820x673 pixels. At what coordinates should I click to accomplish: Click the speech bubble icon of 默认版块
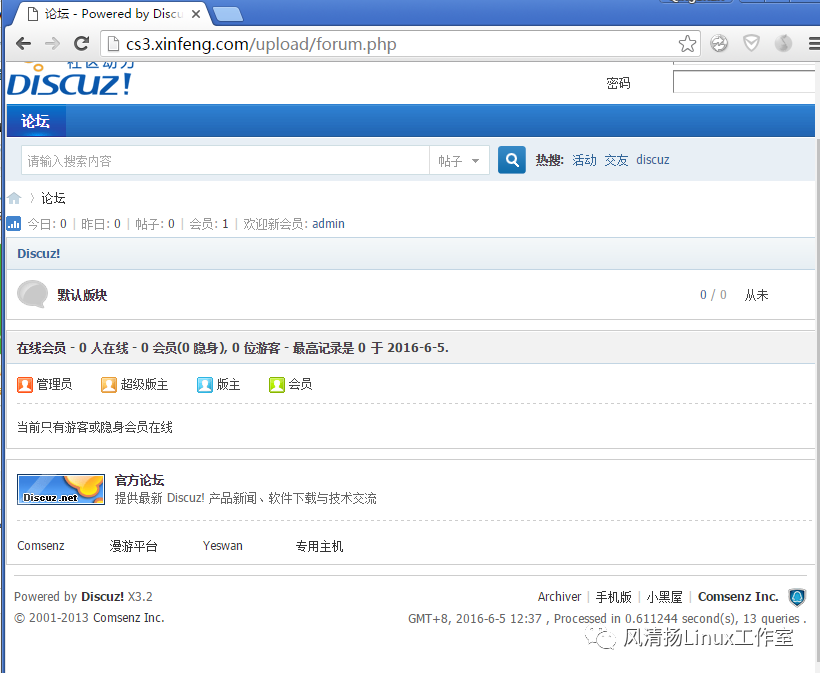32,294
